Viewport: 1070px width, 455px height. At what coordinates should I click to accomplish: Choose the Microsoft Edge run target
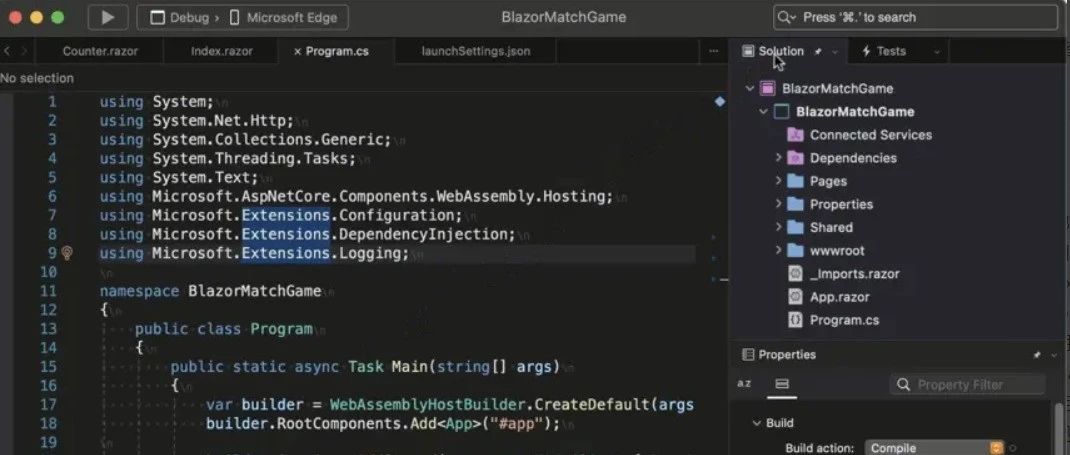284,18
